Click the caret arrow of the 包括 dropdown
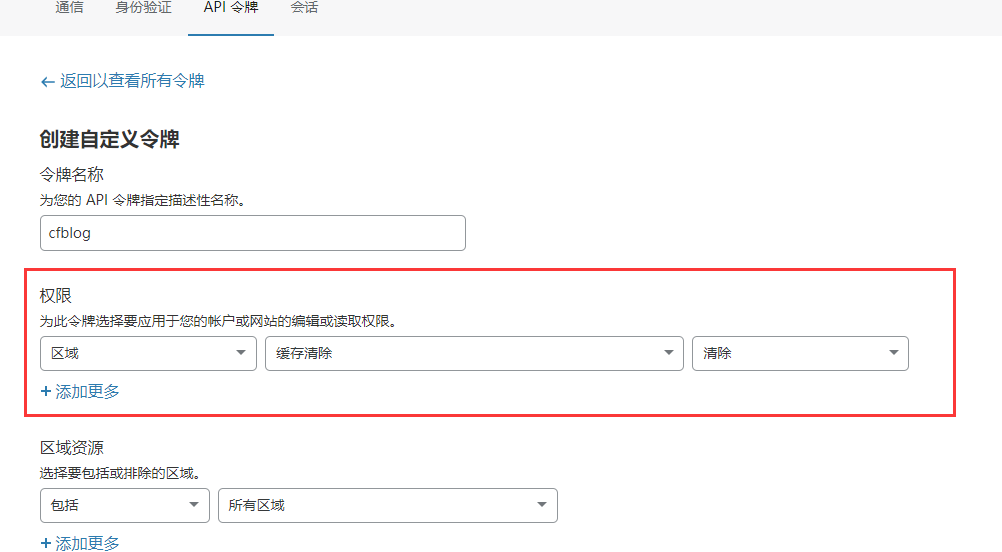 pyautogui.click(x=193, y=505)
